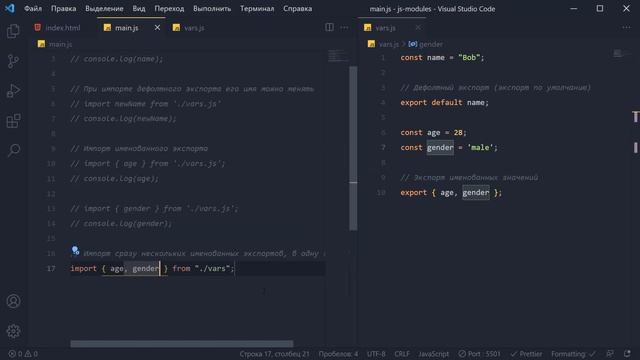Click cursor position Строка 17 status item
This screenshot has width=640, height=360.
pyautogui.click(x=274, y=354)
